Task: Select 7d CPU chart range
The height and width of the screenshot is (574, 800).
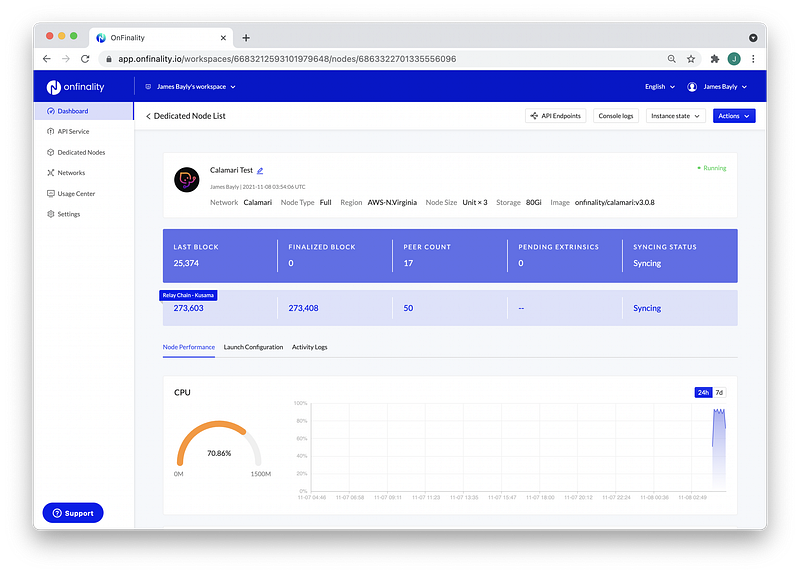Action: click(719, 392)
